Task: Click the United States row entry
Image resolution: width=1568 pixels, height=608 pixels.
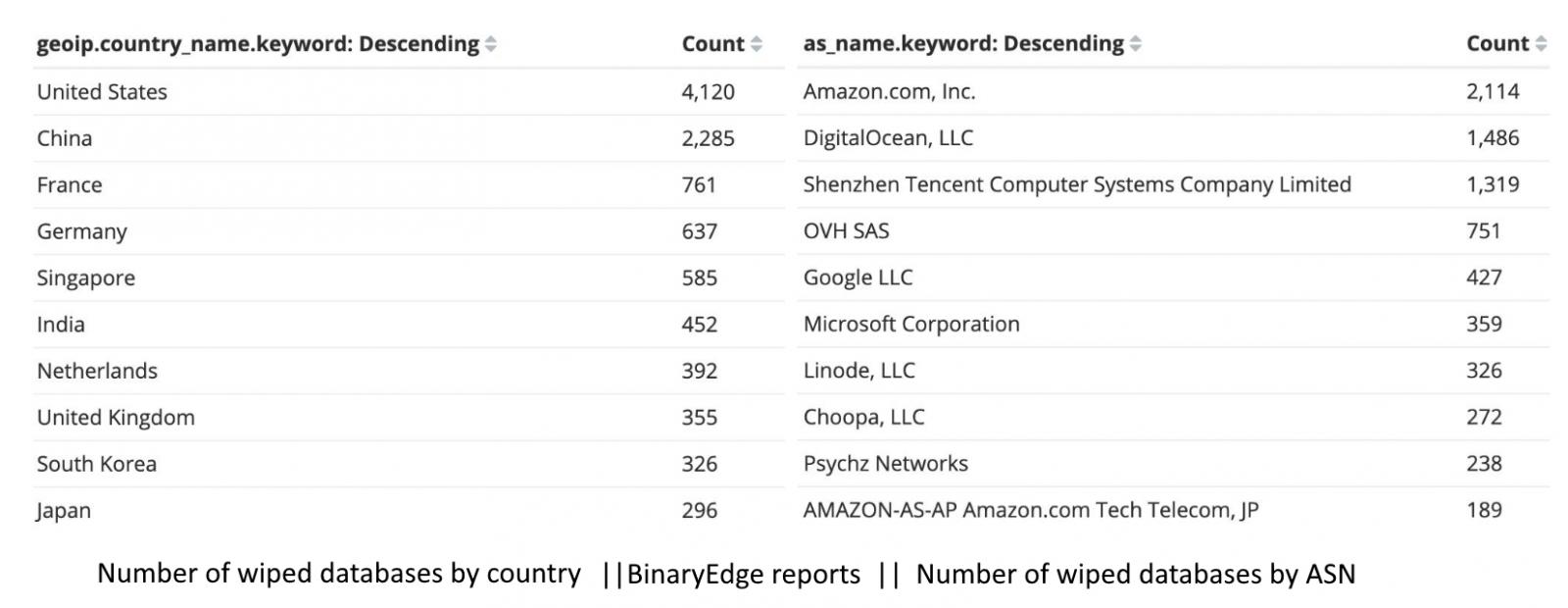Action: point(101,91)
